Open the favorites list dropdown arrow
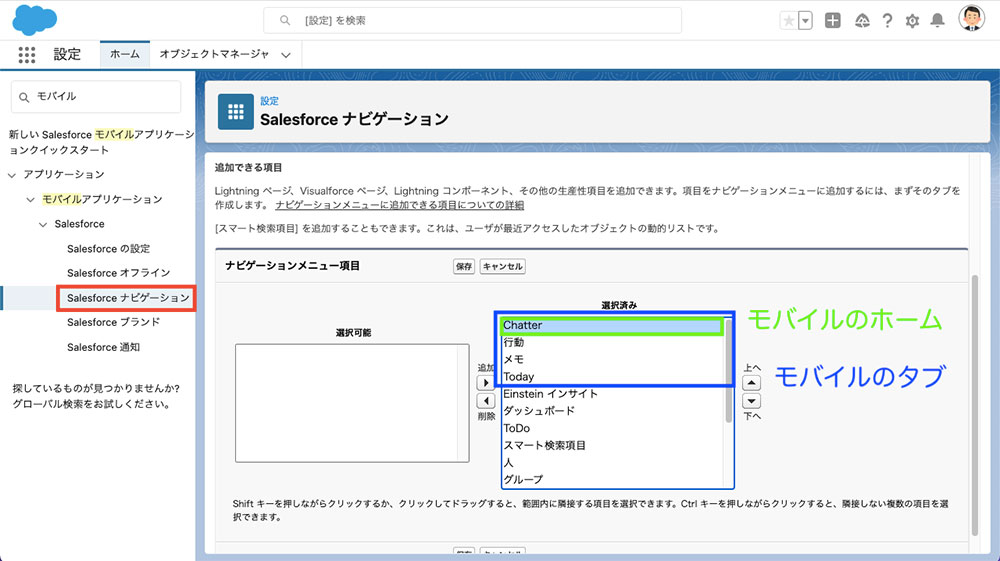 click(805, 20)
